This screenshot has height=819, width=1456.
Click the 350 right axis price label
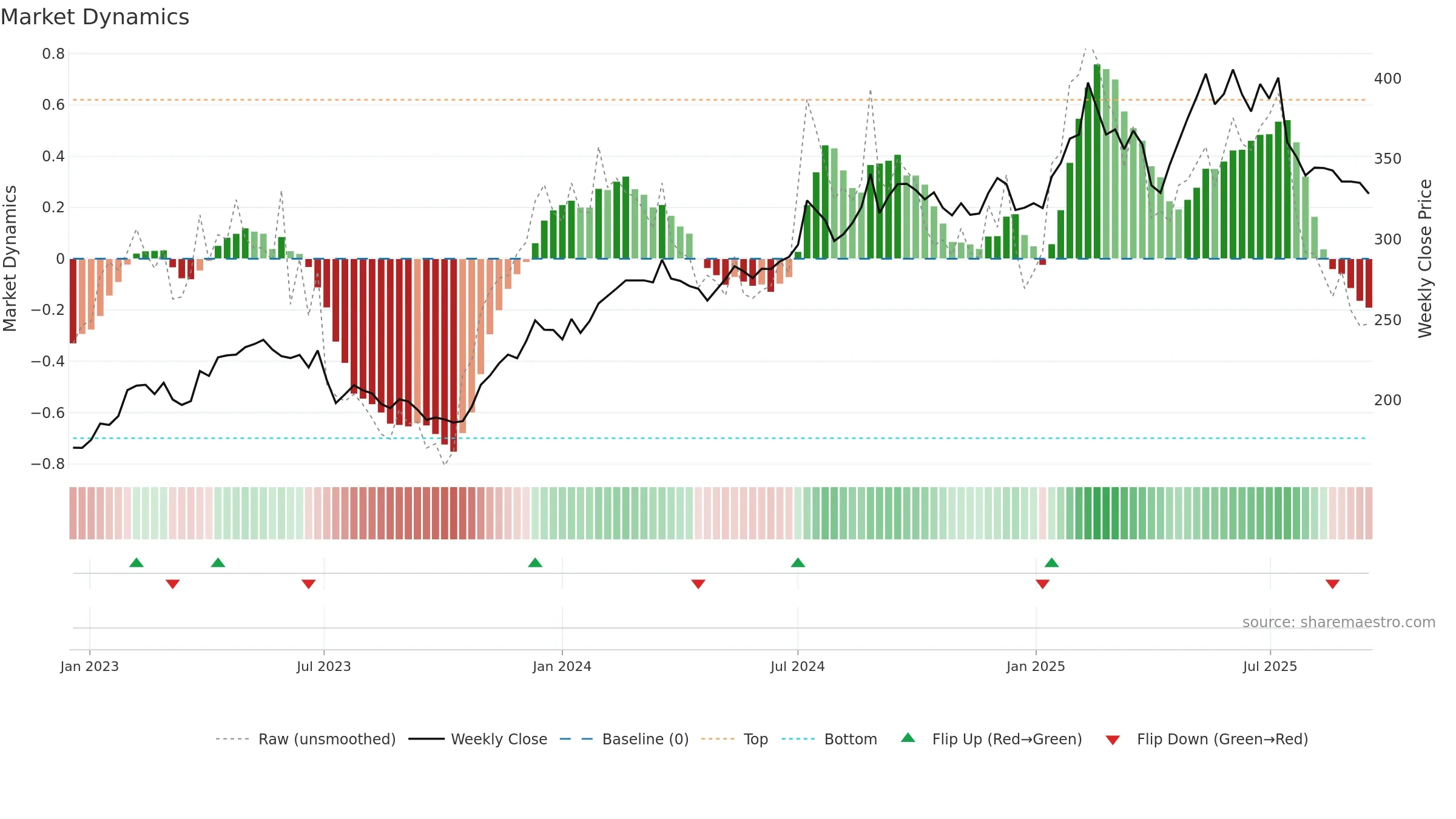pyautogui.click(x=1388, y=159)
